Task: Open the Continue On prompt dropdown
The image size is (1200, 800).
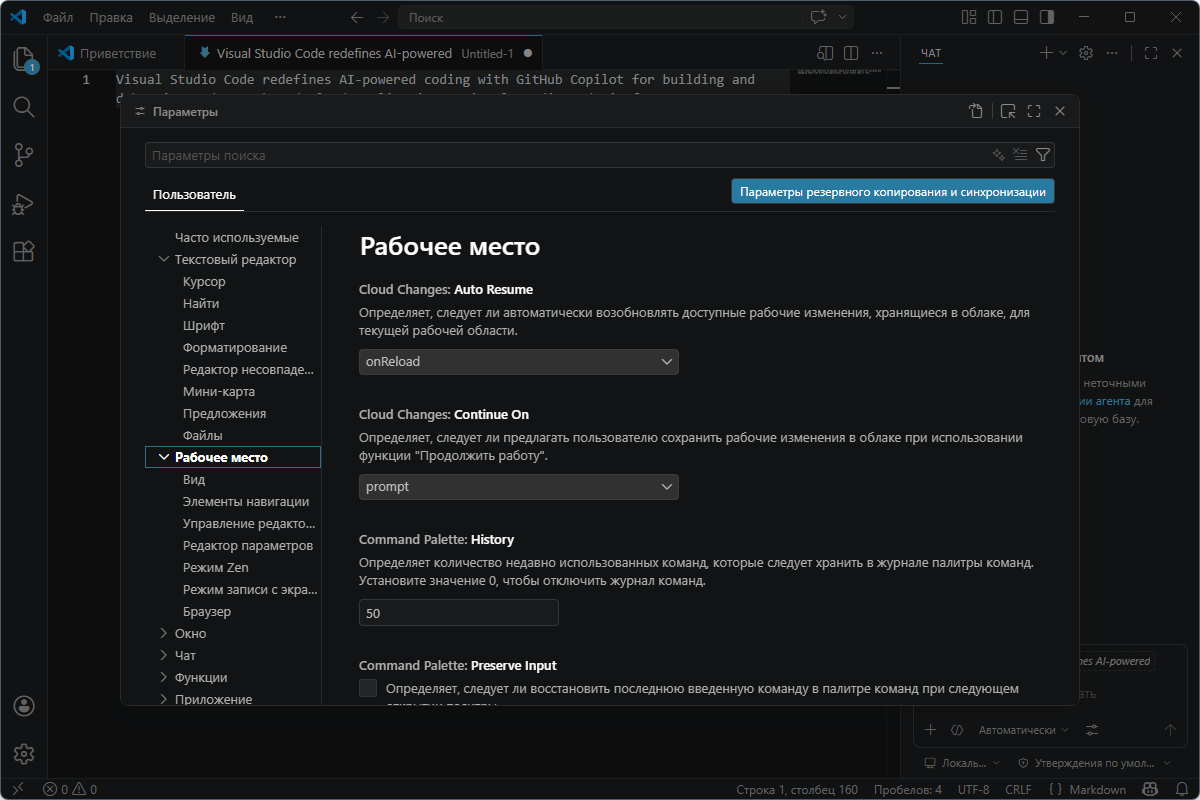Action: pos(518,487)
